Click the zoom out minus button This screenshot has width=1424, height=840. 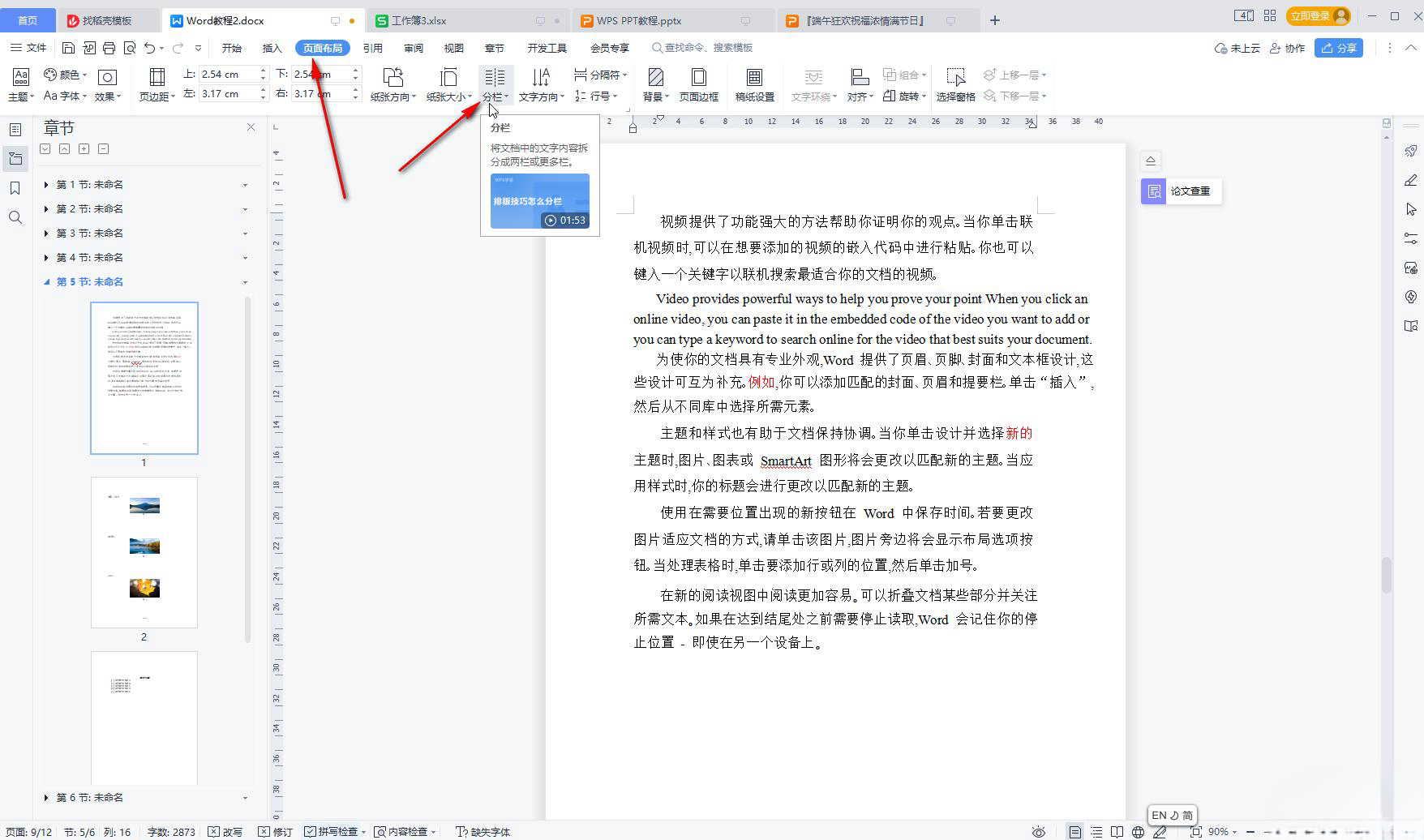(1250, 832)
